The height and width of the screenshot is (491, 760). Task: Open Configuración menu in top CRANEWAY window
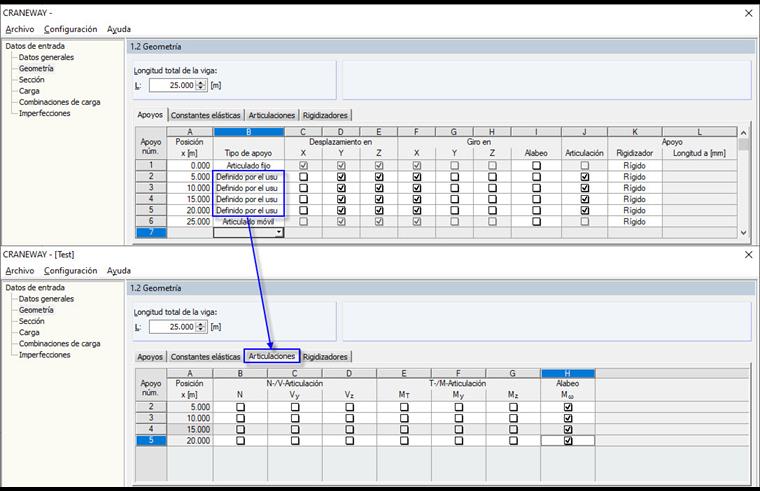(x=70, y=29)
